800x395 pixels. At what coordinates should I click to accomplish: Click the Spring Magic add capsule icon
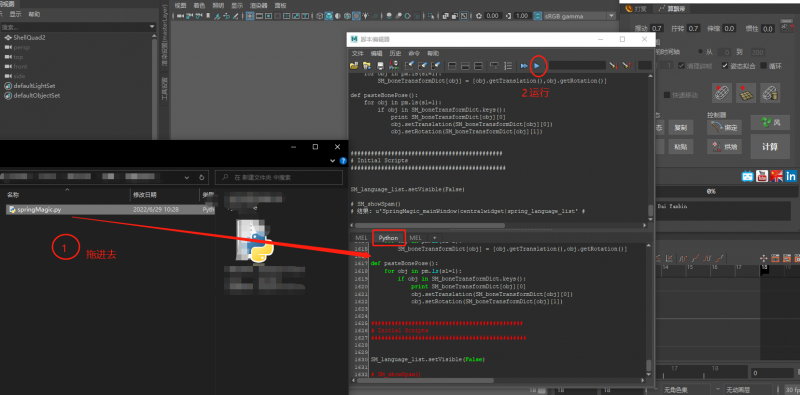(x=722, y=93)
